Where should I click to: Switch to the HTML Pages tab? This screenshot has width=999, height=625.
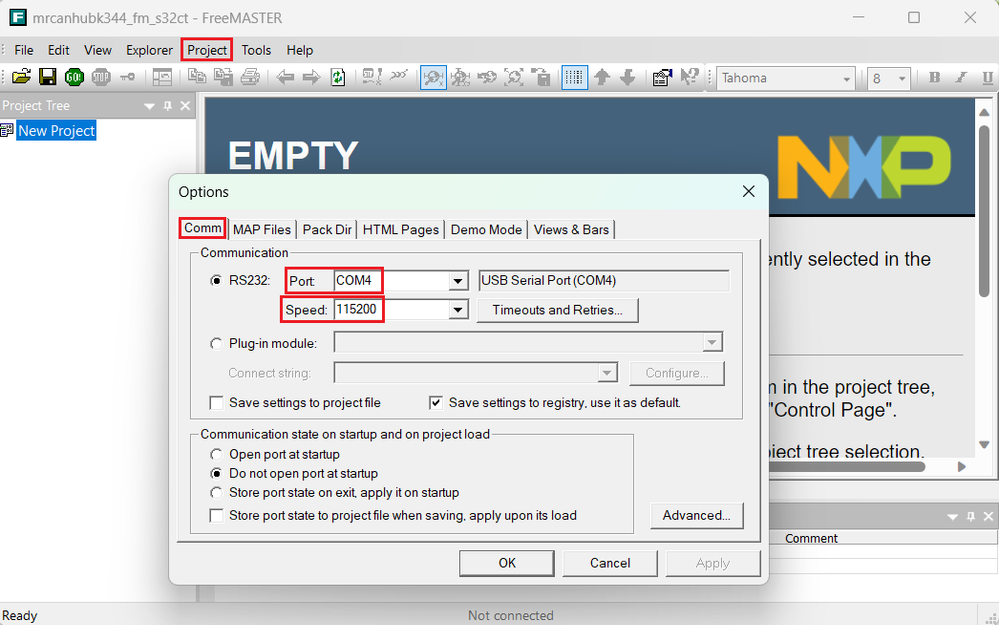[401, 230]
